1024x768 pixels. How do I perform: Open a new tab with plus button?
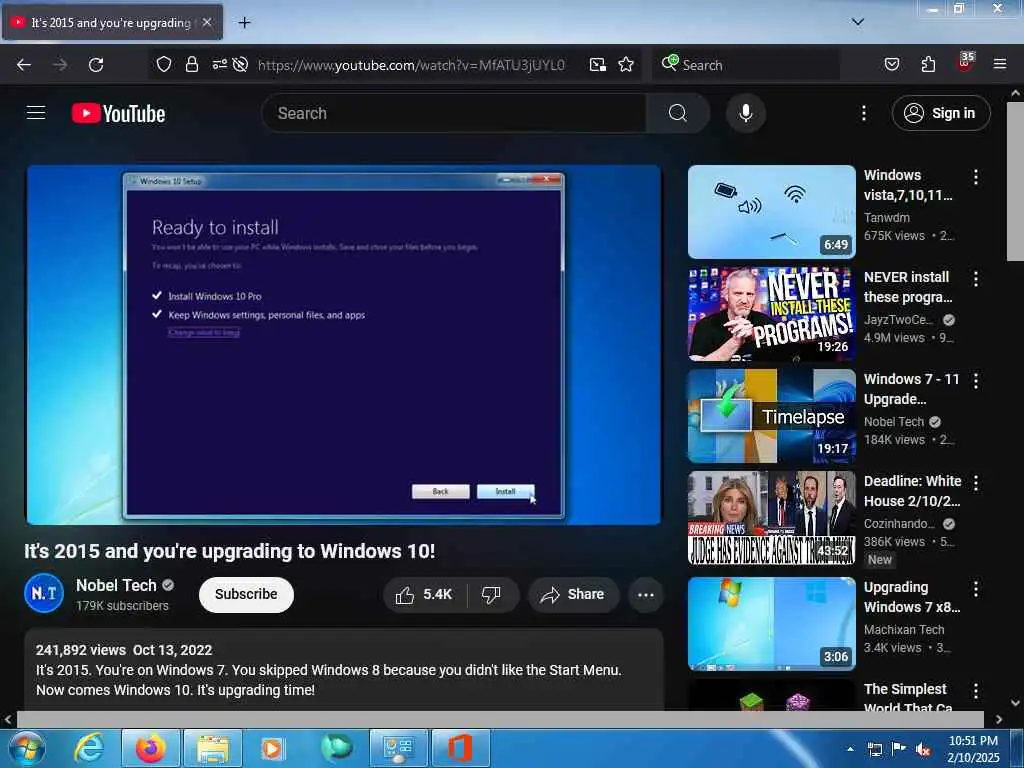[244, 22]
